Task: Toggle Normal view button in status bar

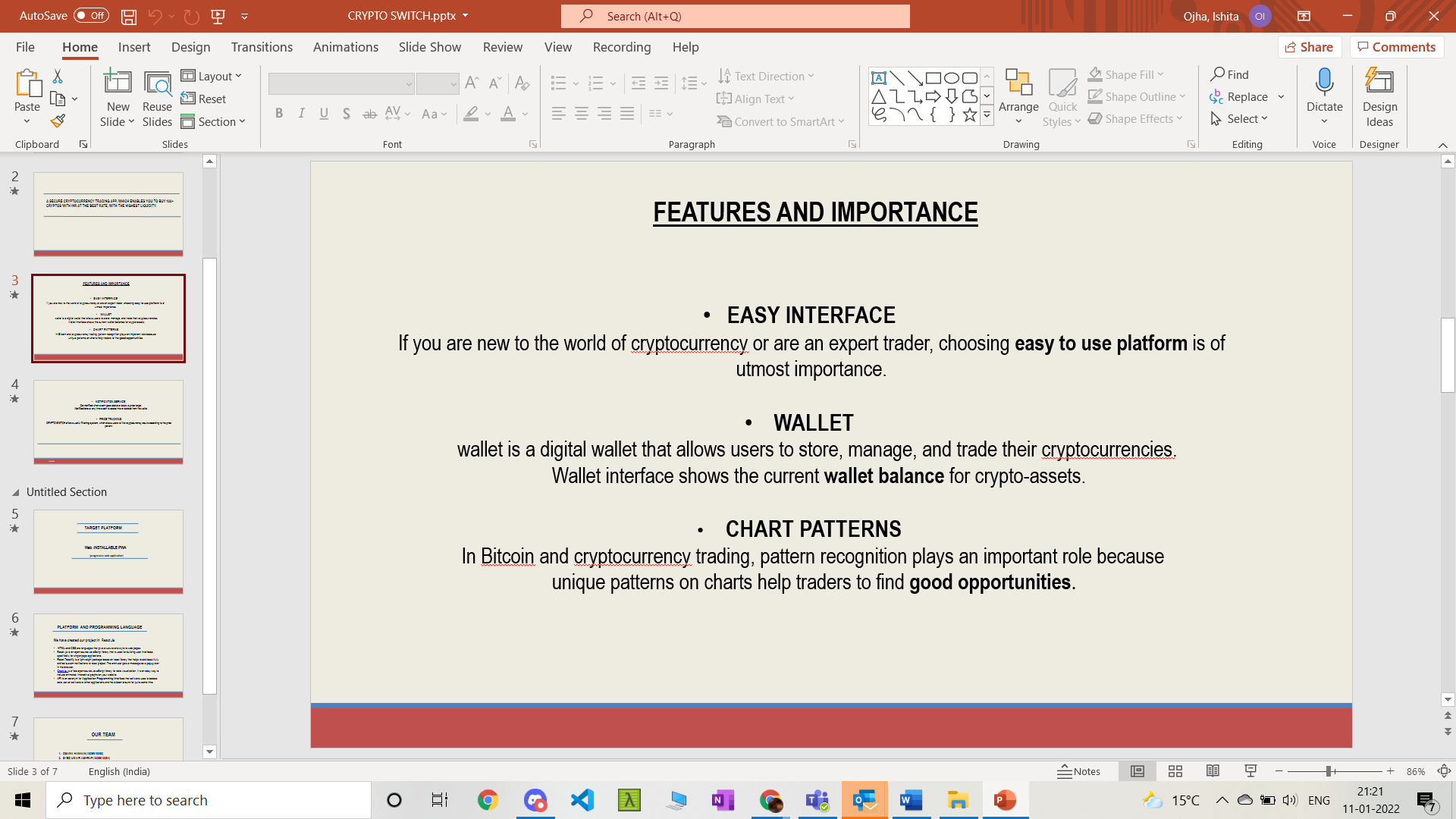Action: [x=1137, y=771]
